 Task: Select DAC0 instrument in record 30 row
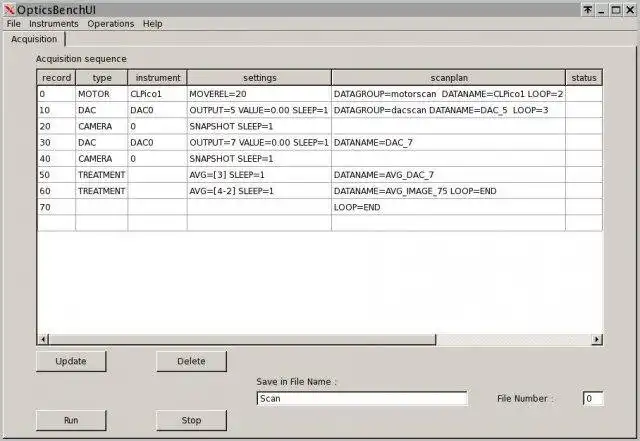[158, 143]
